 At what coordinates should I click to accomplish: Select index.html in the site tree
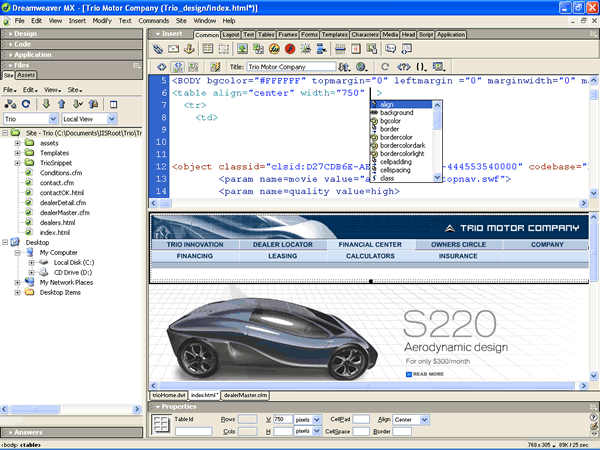pyautogui.click(x=55, y=233)
